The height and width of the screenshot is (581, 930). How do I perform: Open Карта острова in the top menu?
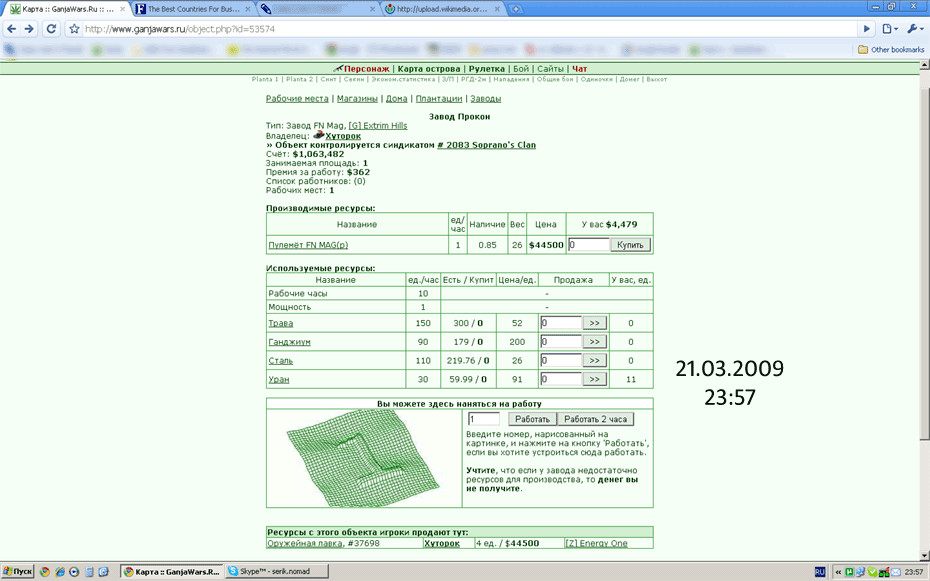[x=429, y=69]
